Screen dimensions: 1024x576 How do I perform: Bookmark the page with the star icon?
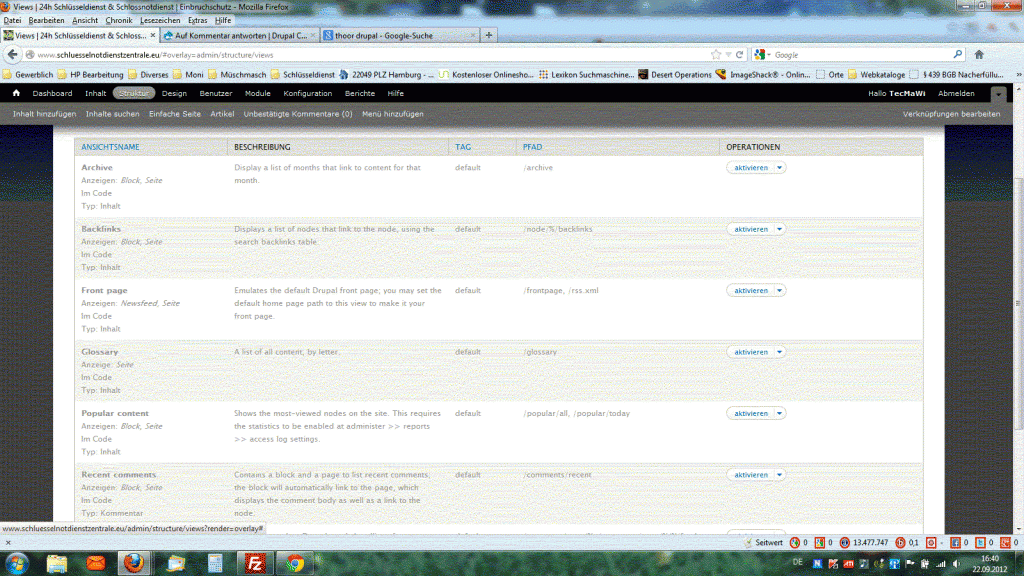click(716, 54)
